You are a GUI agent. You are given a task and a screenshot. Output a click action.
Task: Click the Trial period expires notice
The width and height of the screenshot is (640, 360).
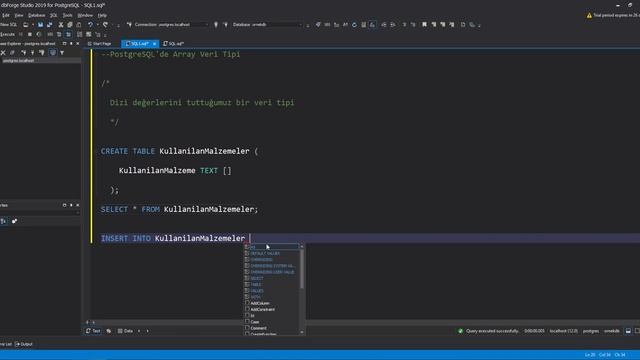pyautogui.click(x=616, y=16)
